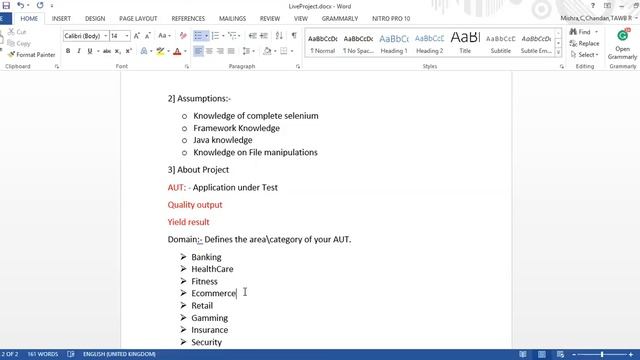Viewport: 640px width, 360px height.
Task: Pick the red font color swatch
Action: [177, 51]
